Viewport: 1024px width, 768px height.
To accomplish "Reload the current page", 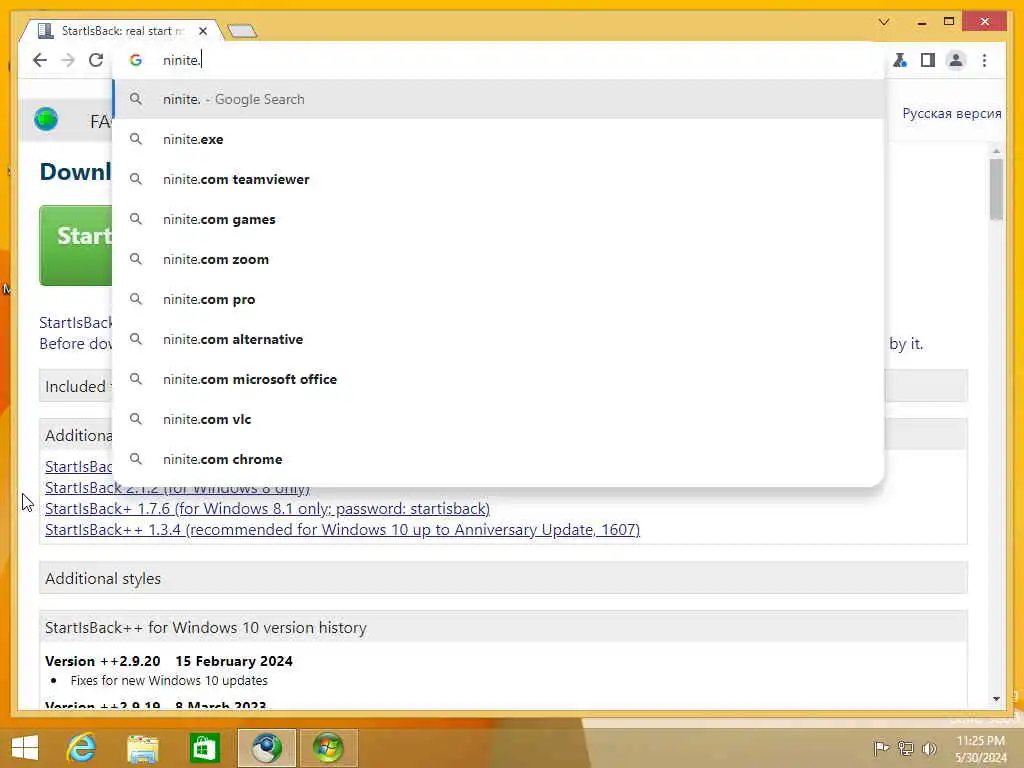I will tap(96, 60).
